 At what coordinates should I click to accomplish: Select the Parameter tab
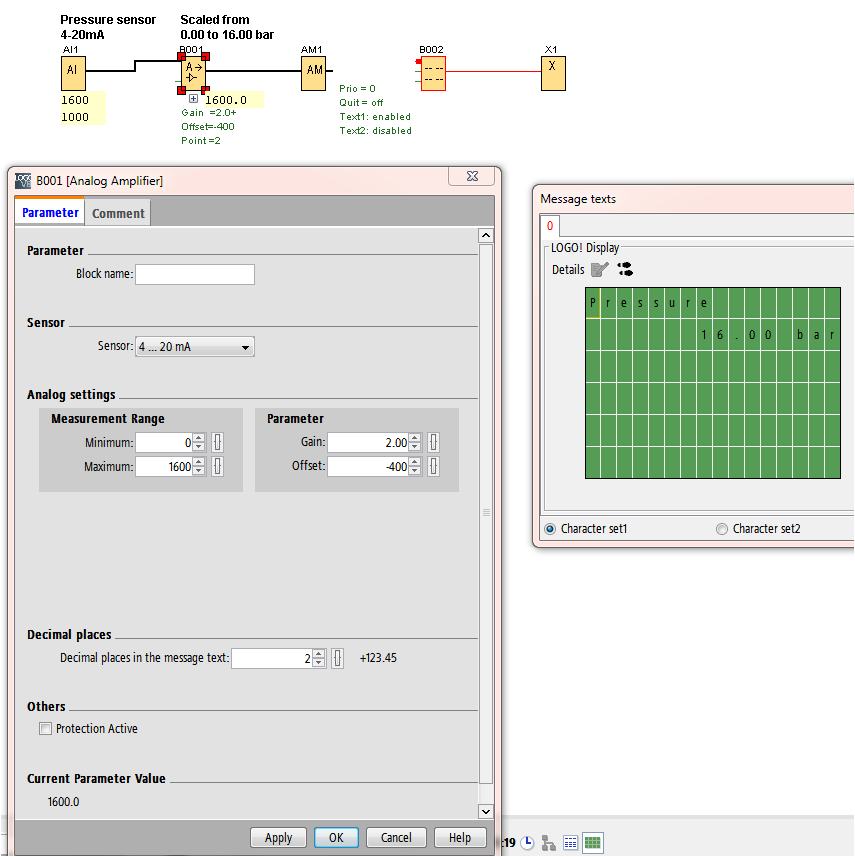click(50, 213)
